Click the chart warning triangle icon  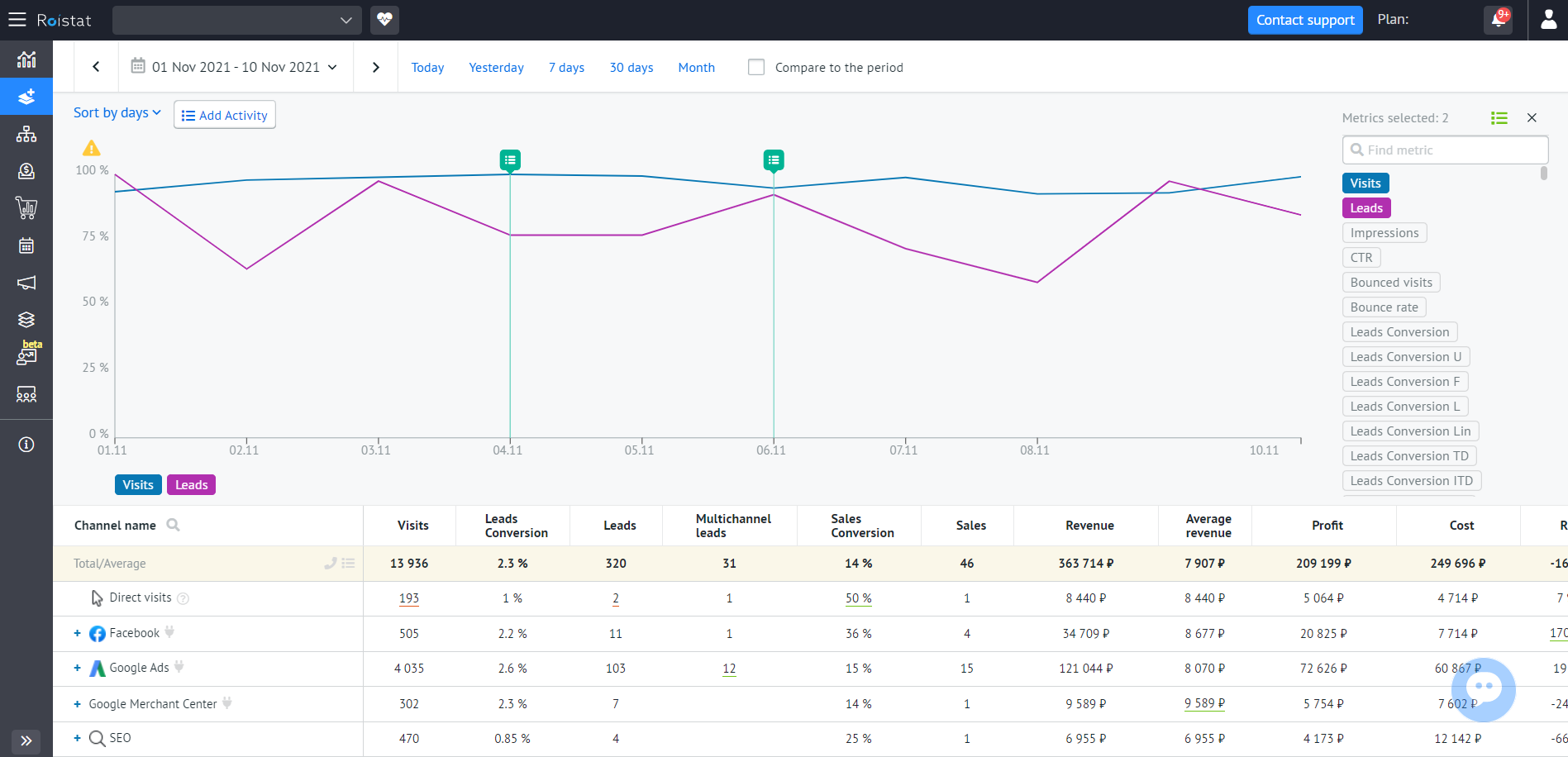[x=91, y=149]
